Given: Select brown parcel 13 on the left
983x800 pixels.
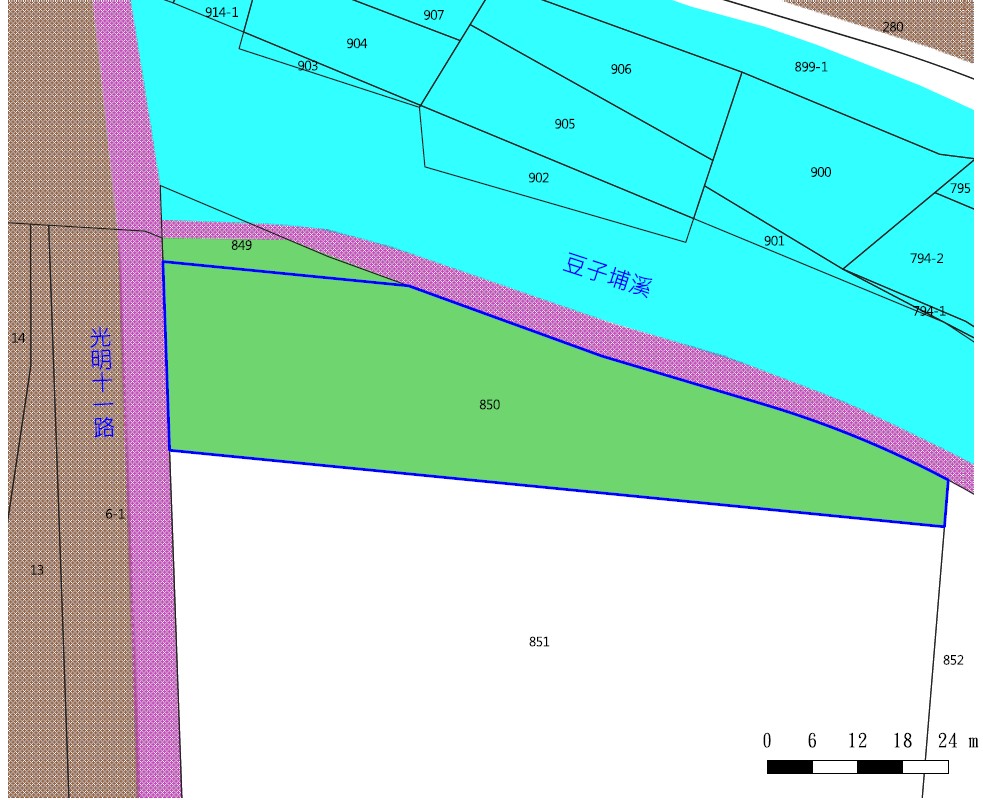Looking at the screenshot, I should click(x=37, y=570).
